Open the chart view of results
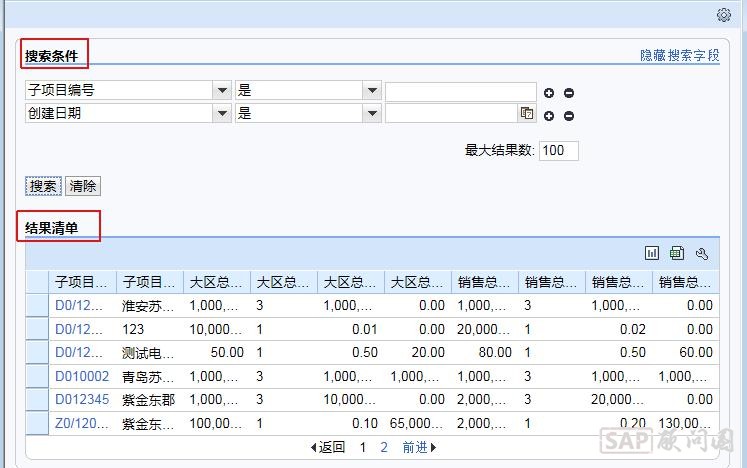This screenshot has height=468, width=747. (653, 253)
